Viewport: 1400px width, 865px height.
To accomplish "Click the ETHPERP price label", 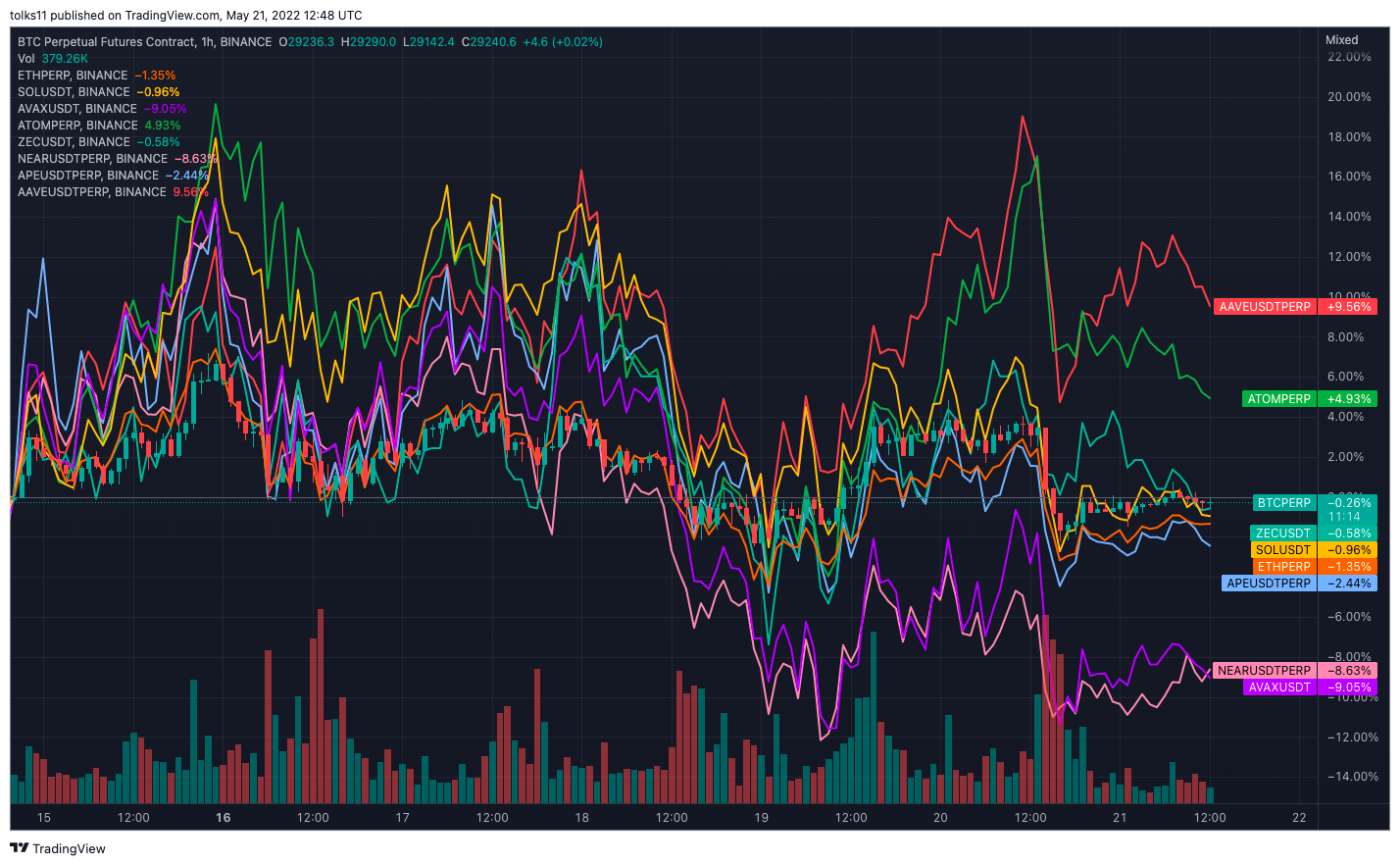I will [1284, 567].
